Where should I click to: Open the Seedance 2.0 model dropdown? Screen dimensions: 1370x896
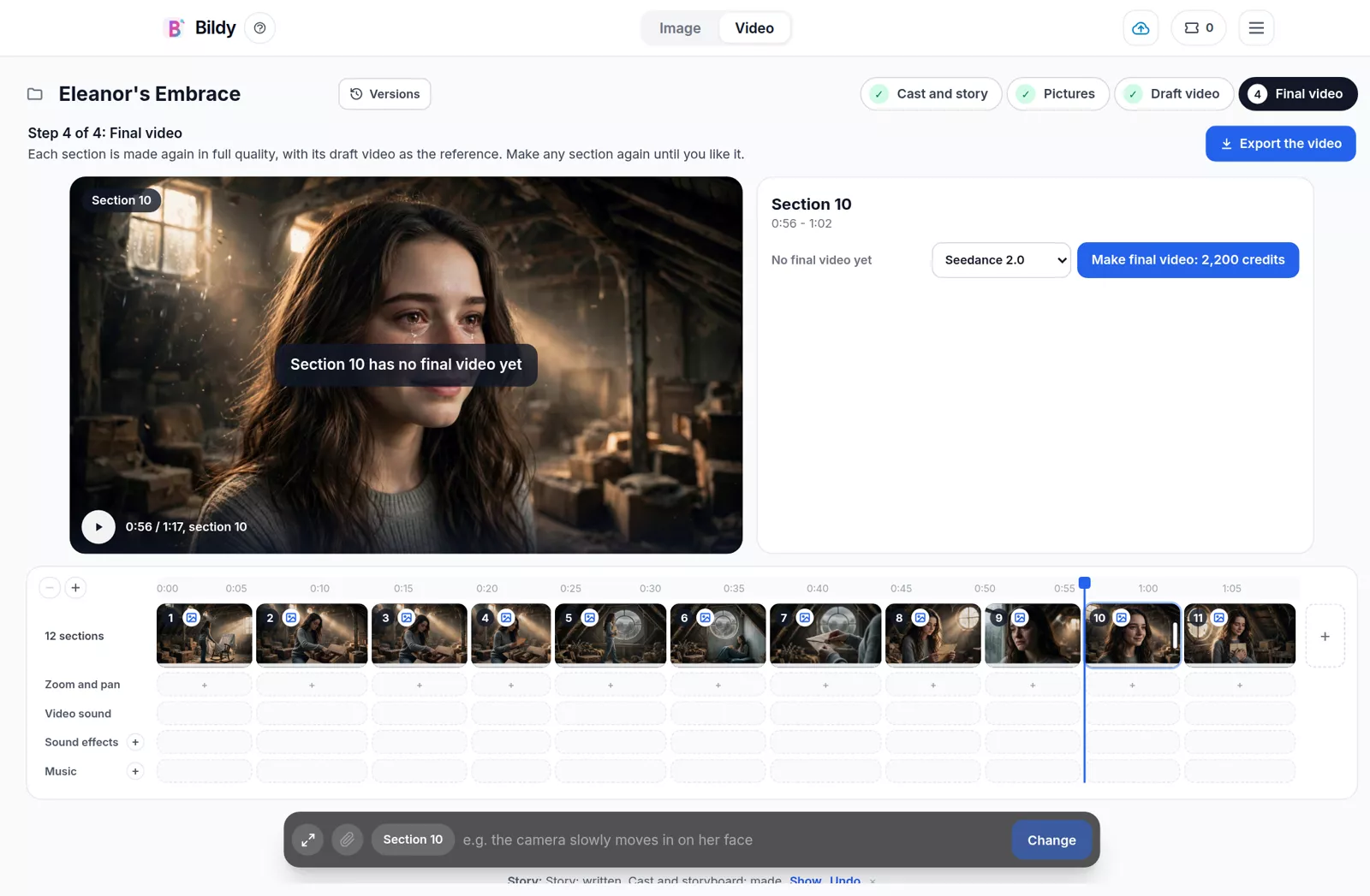tap(1001, 260)
